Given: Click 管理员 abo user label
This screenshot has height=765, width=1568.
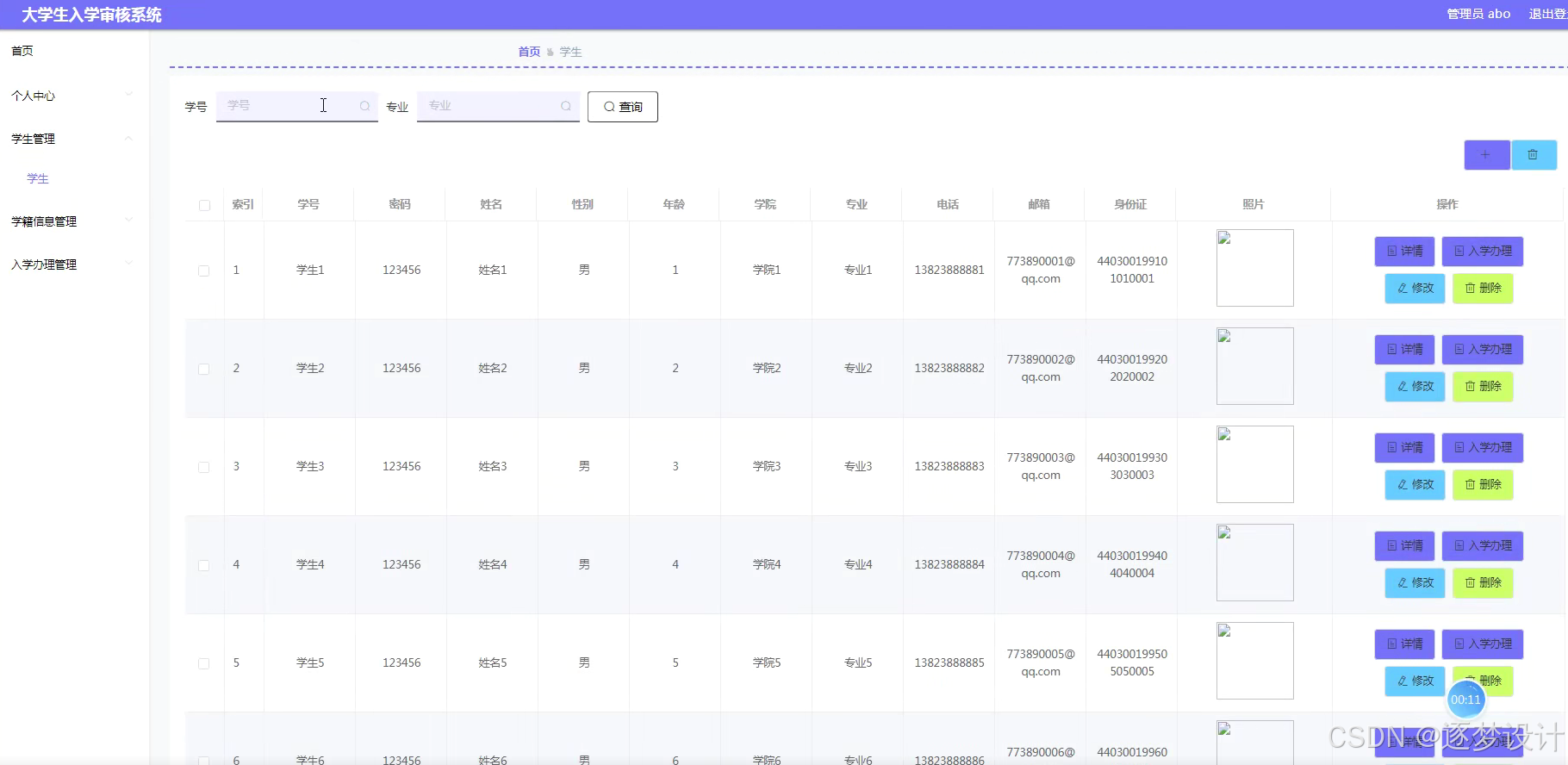Looking at the screenshot, I should tap(1478, 14).
